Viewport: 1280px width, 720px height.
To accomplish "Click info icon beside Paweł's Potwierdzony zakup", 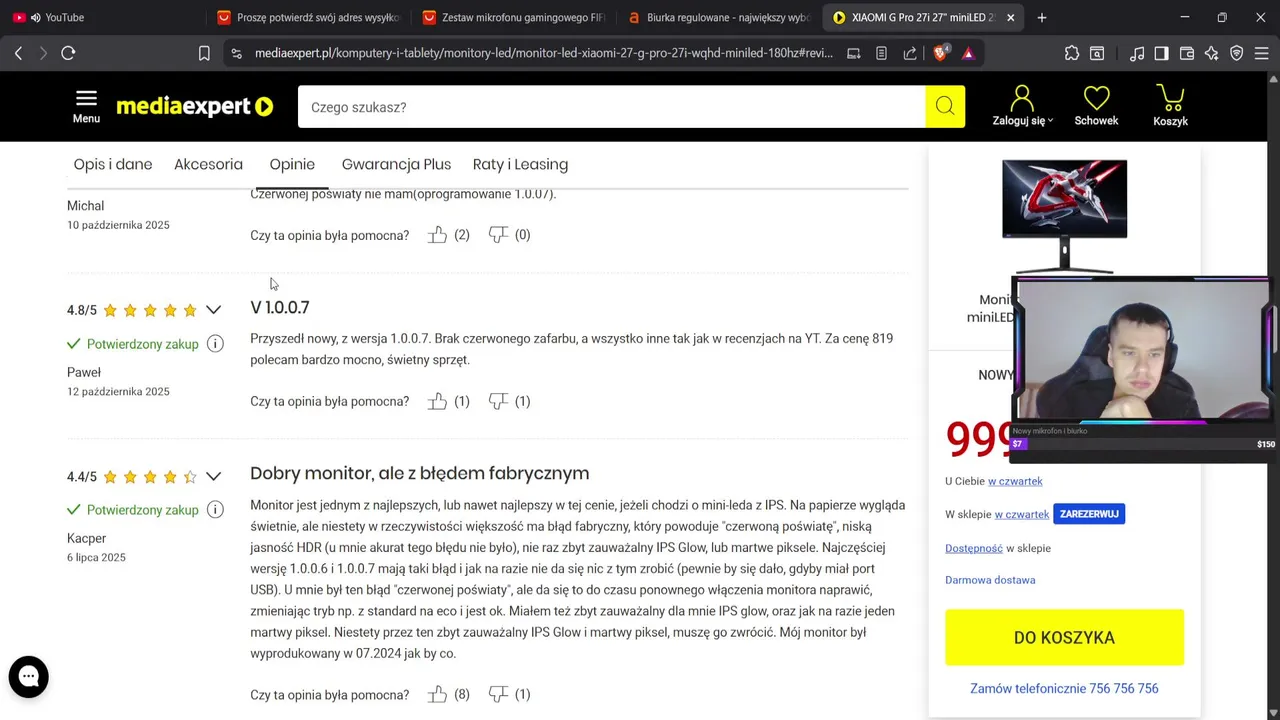I will tap(215, 344).
